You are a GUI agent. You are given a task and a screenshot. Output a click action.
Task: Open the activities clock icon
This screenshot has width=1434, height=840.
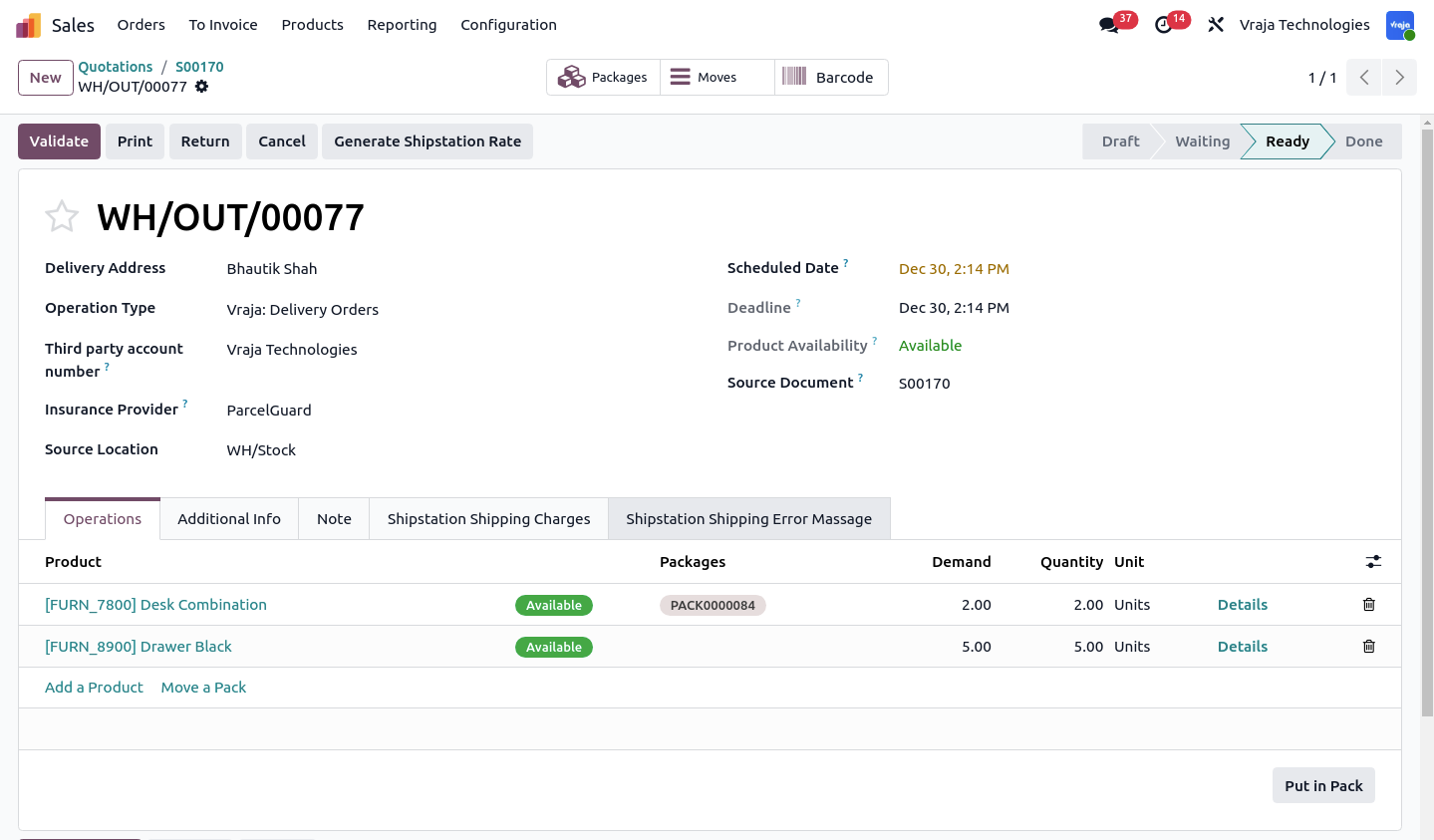[1163, 25]
